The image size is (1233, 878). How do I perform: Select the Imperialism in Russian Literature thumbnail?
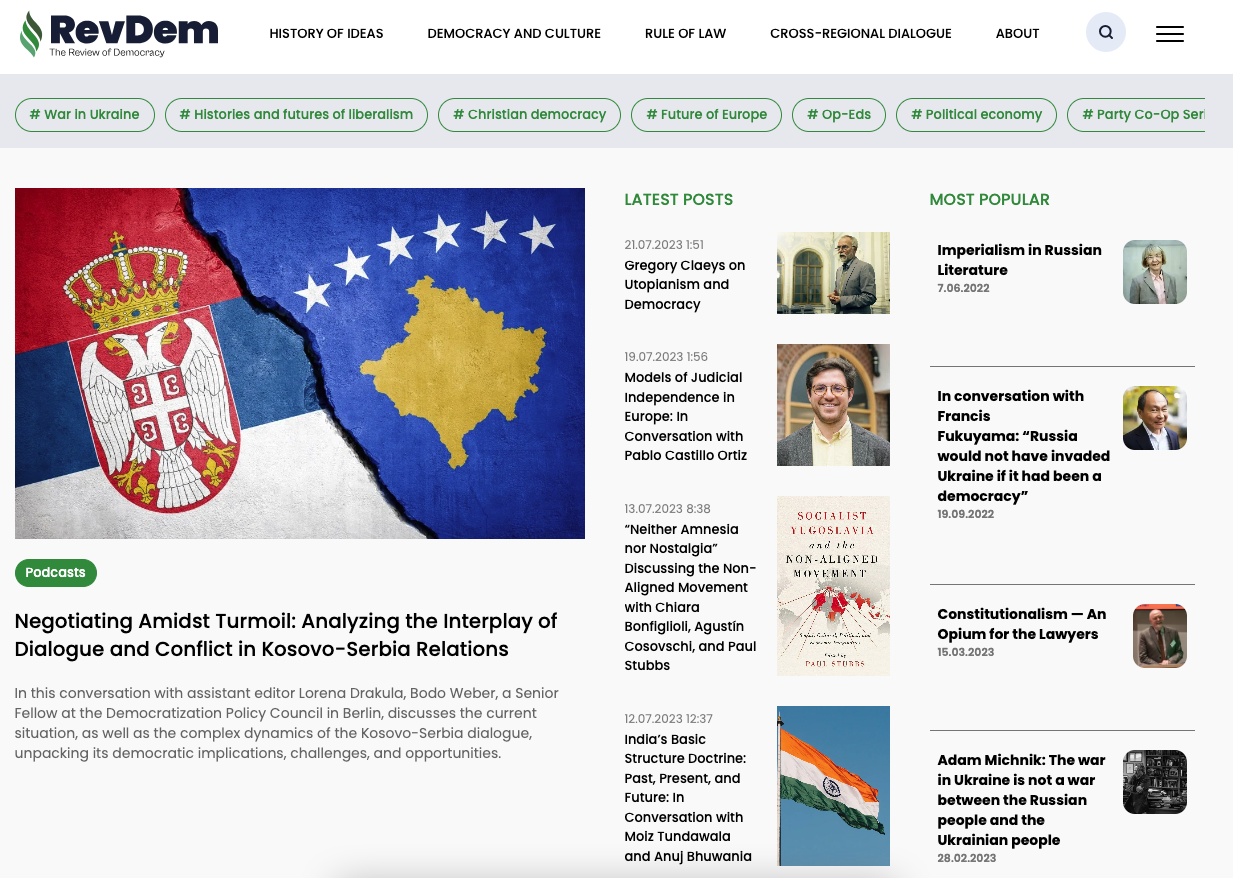click(x=1154, y=271)
